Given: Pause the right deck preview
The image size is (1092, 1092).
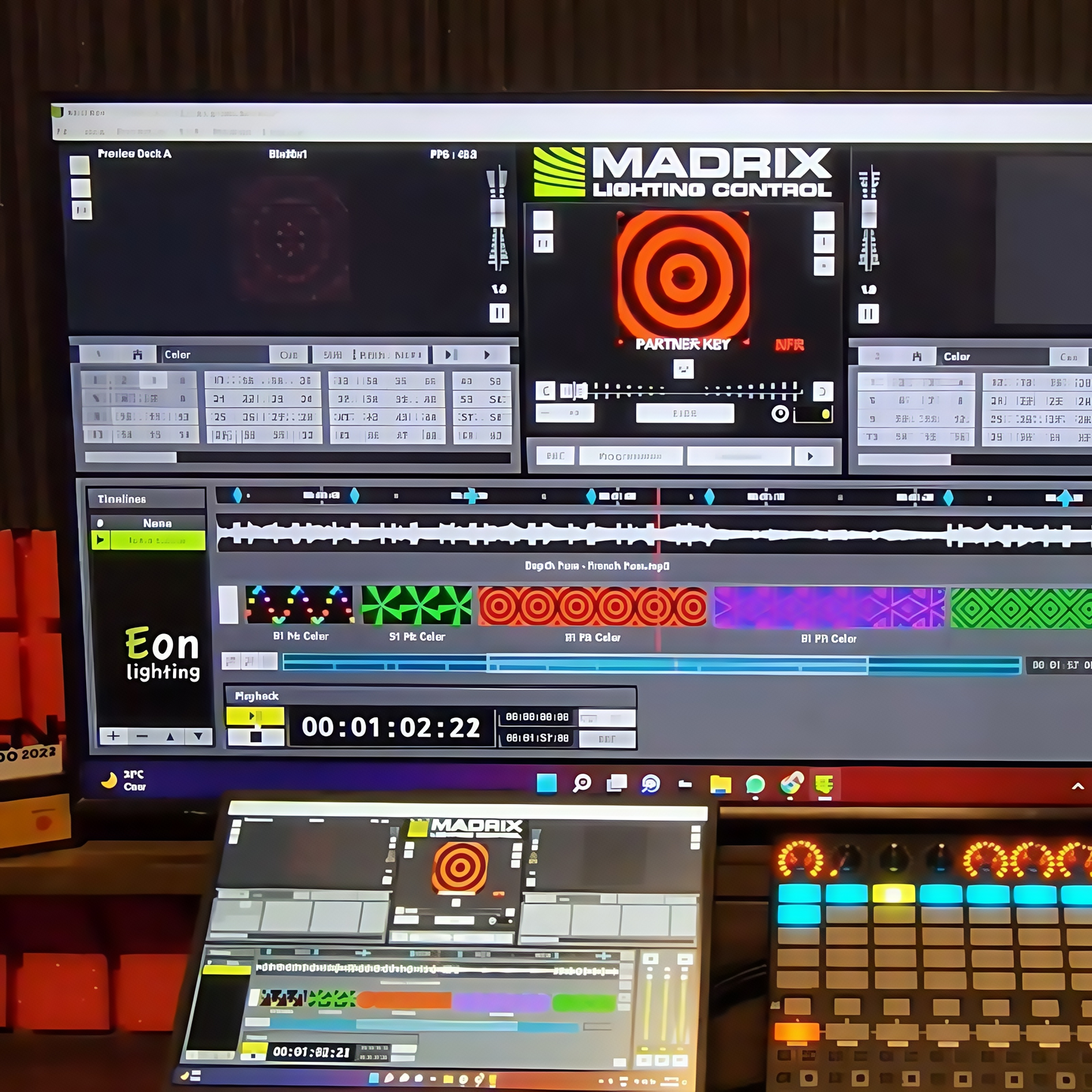Looking at the screenshot, I should [868, 314].
